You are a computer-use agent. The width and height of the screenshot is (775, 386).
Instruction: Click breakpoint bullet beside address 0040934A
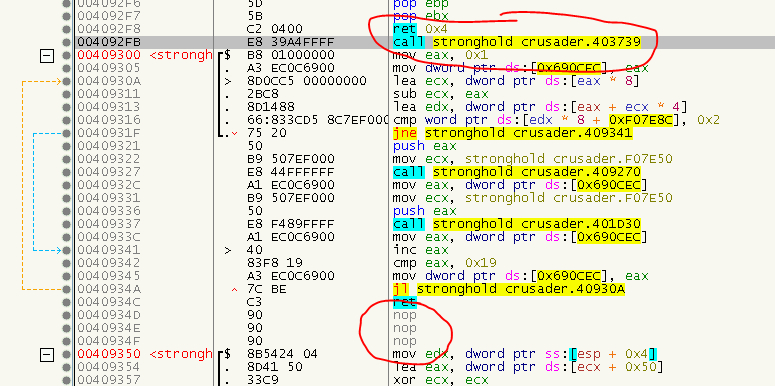[x=66, y=289]
